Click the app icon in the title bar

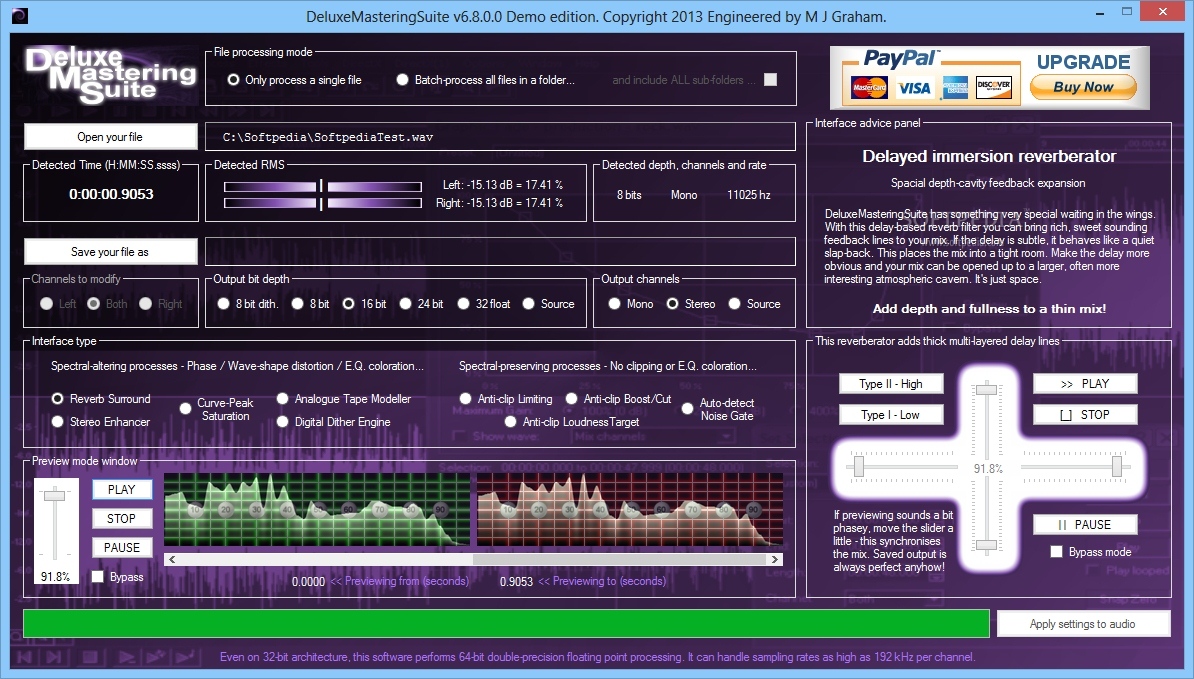[x=20, y=15]
